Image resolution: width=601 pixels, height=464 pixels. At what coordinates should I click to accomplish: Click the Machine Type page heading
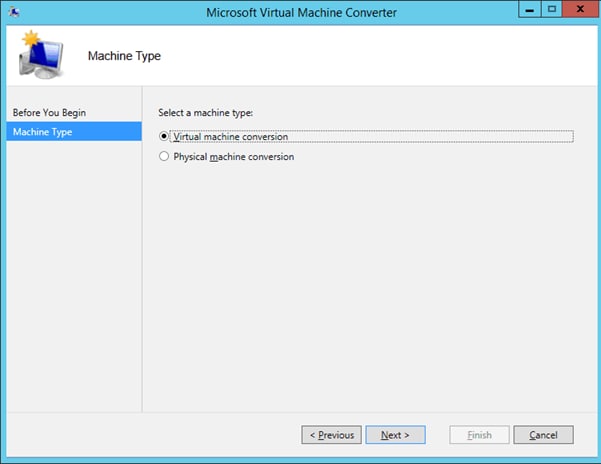pyautogui.click(x=124, y=56)
